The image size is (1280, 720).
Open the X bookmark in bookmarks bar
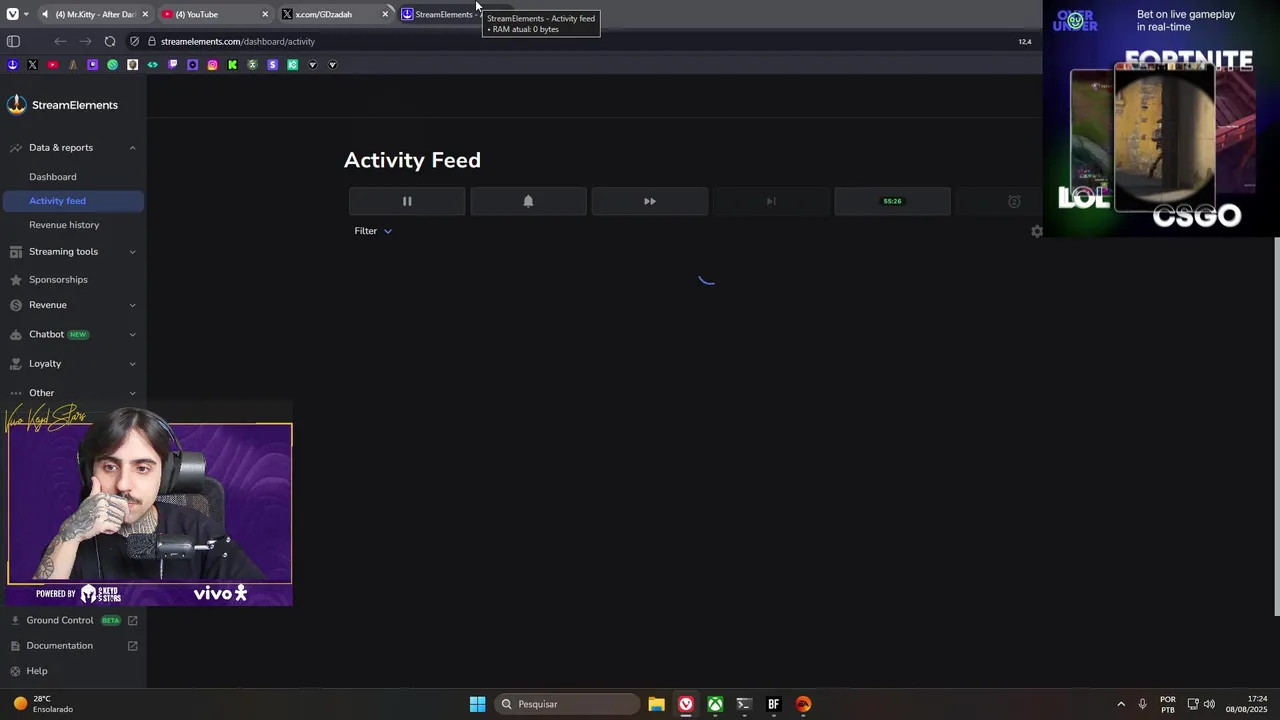(x=32, y=65)
